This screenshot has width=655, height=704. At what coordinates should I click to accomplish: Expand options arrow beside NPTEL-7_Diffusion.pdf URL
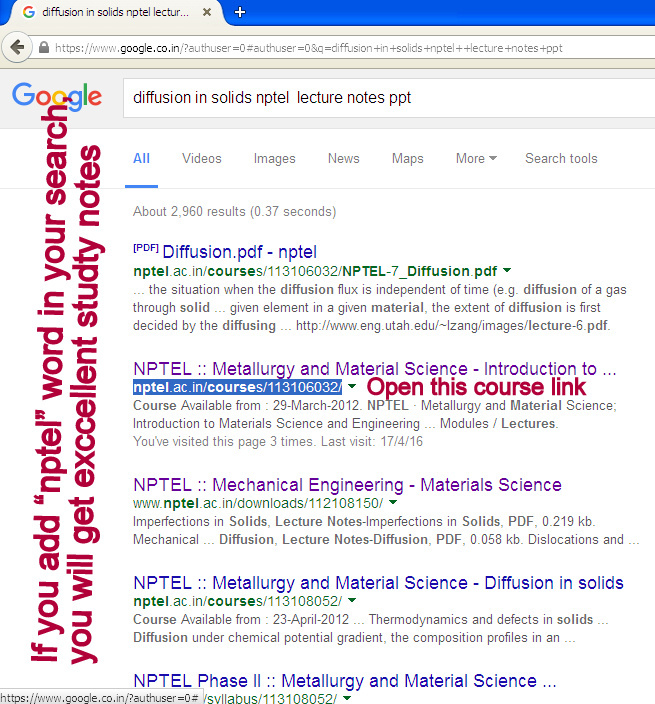point(507,270)
